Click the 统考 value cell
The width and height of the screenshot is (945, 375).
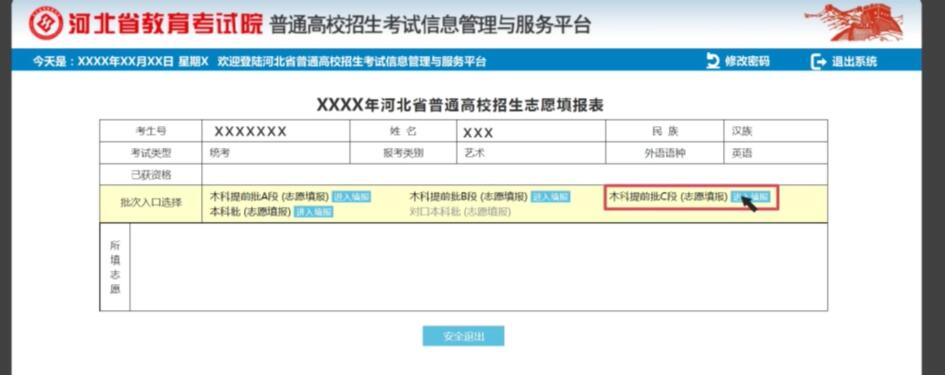pos(275,153)
